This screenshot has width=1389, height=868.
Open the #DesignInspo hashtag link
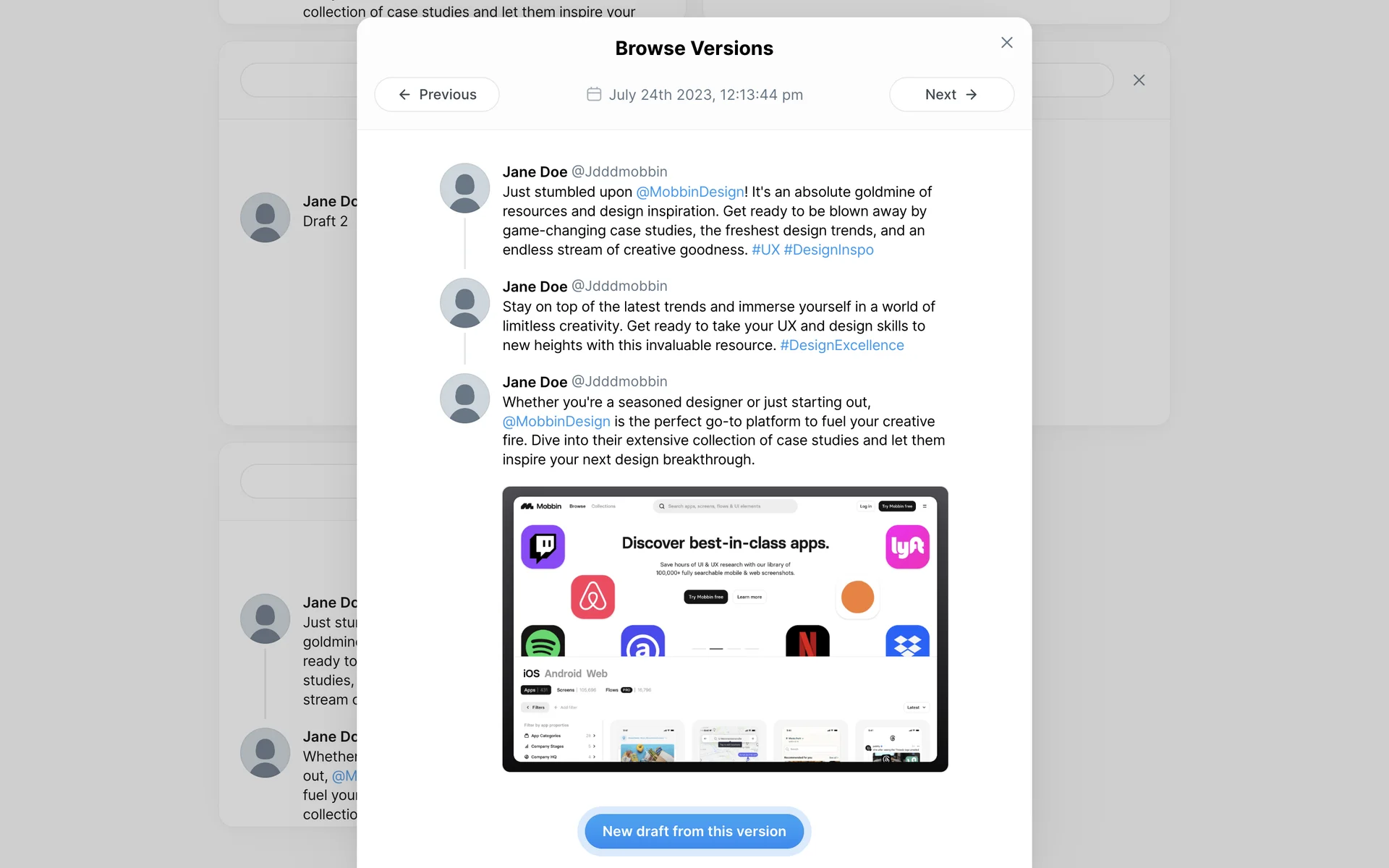(x=828, y=250)
